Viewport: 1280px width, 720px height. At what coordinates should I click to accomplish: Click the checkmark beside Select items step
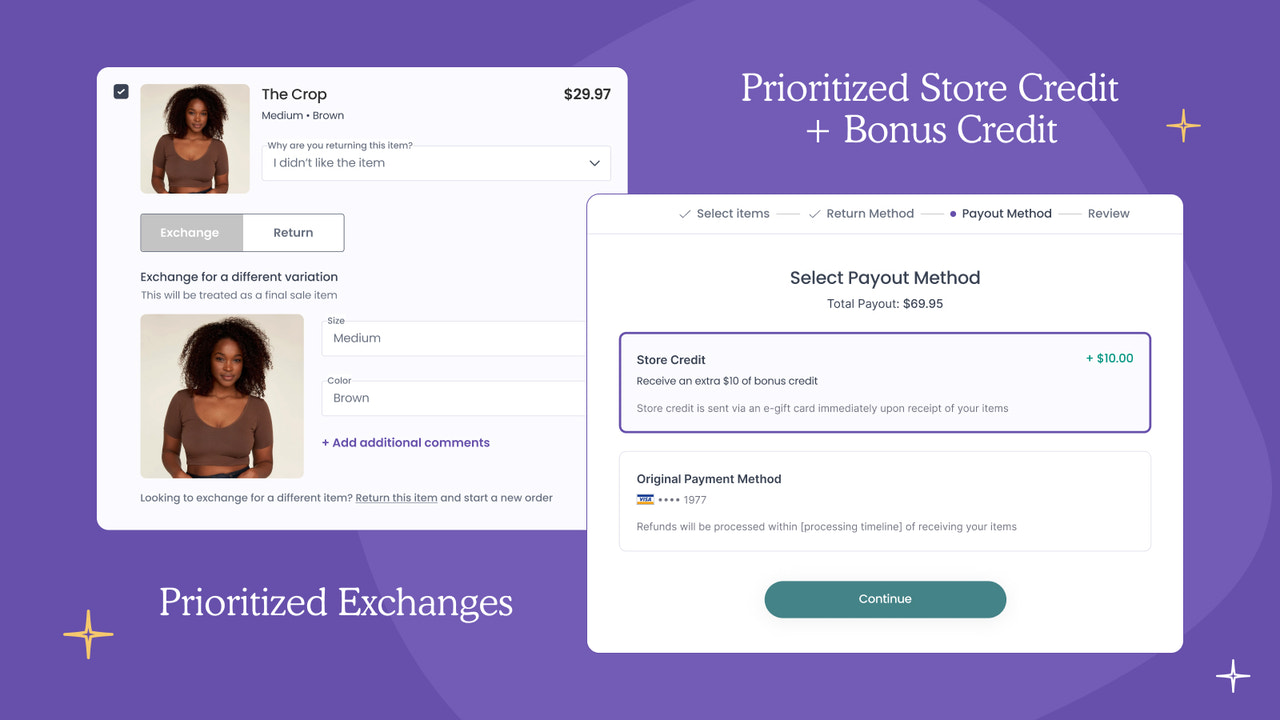pyautogui.click(x=684, y=213)
